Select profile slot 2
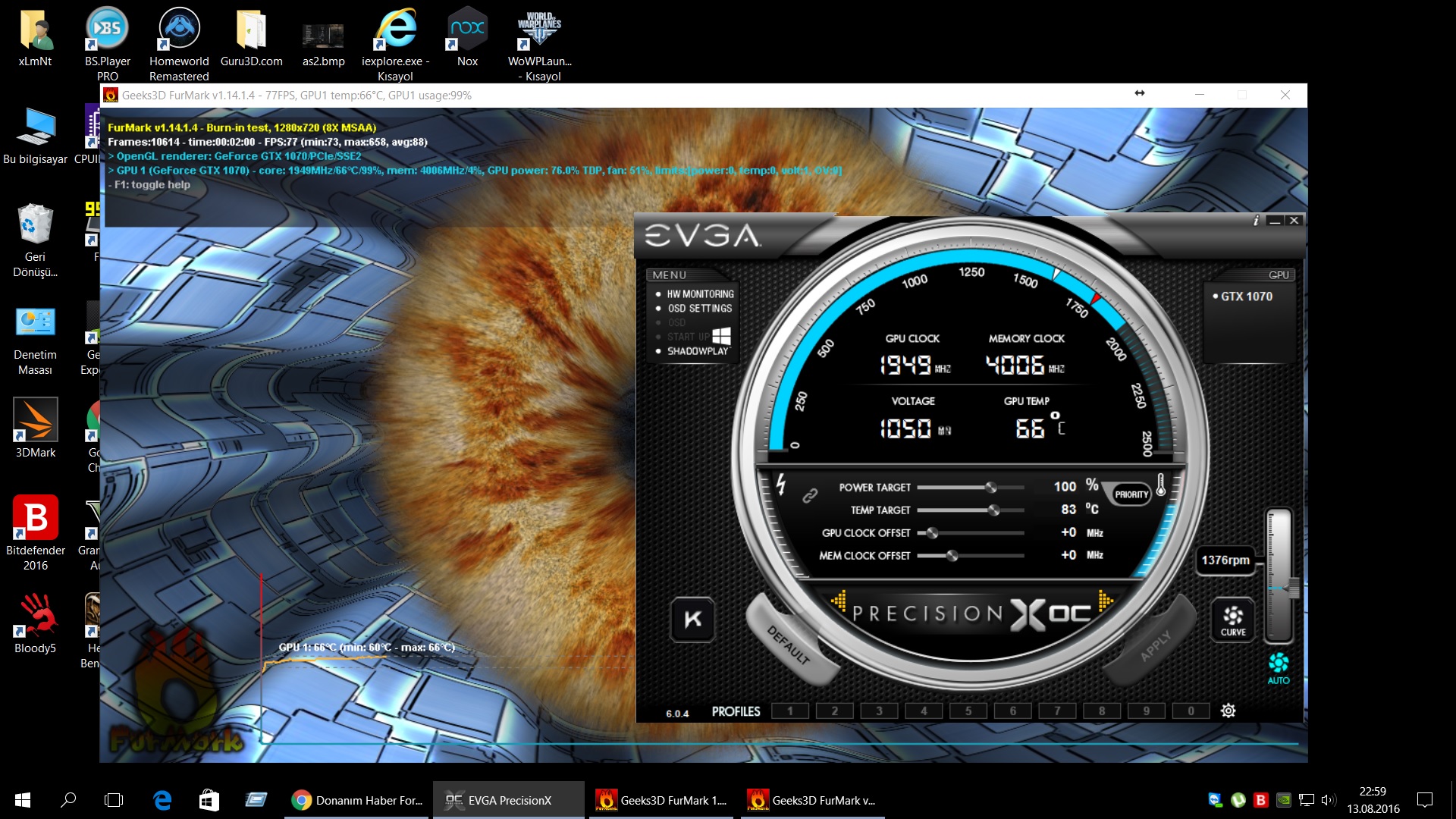This screenshot has height=819, width=1456. (x=835, y=711)
